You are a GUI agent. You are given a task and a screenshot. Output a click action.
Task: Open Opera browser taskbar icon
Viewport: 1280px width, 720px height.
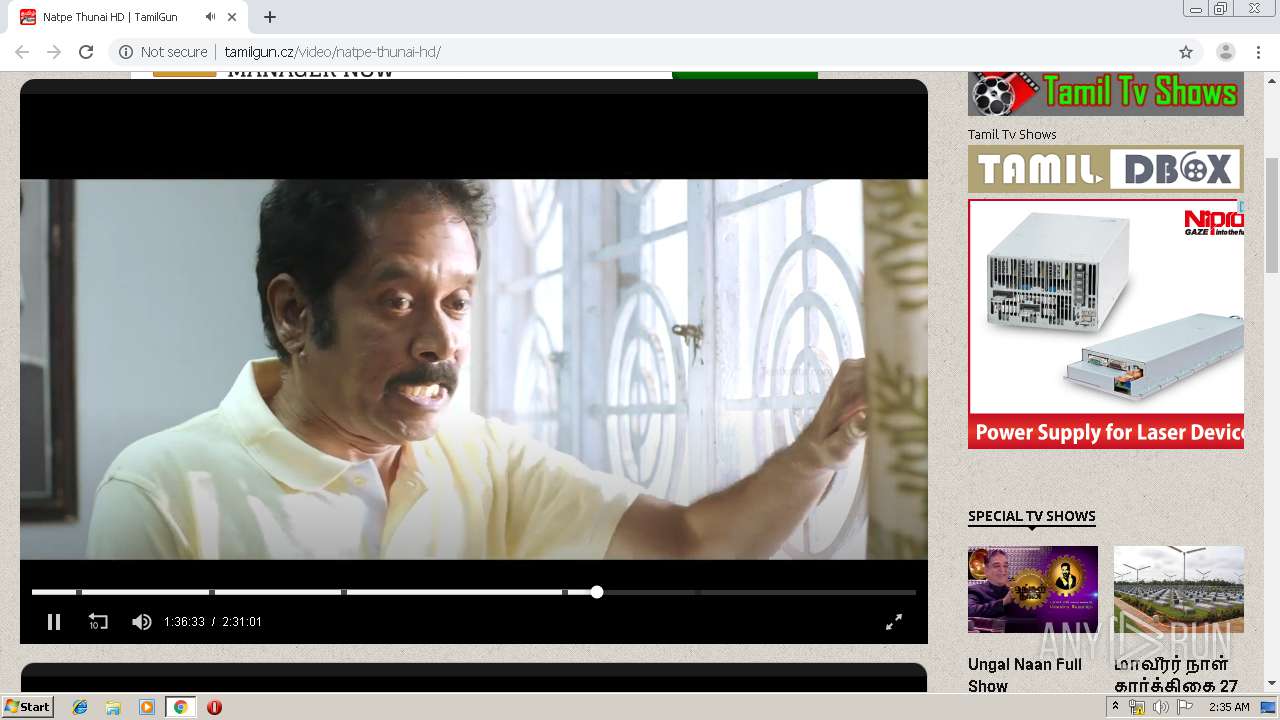214,707
